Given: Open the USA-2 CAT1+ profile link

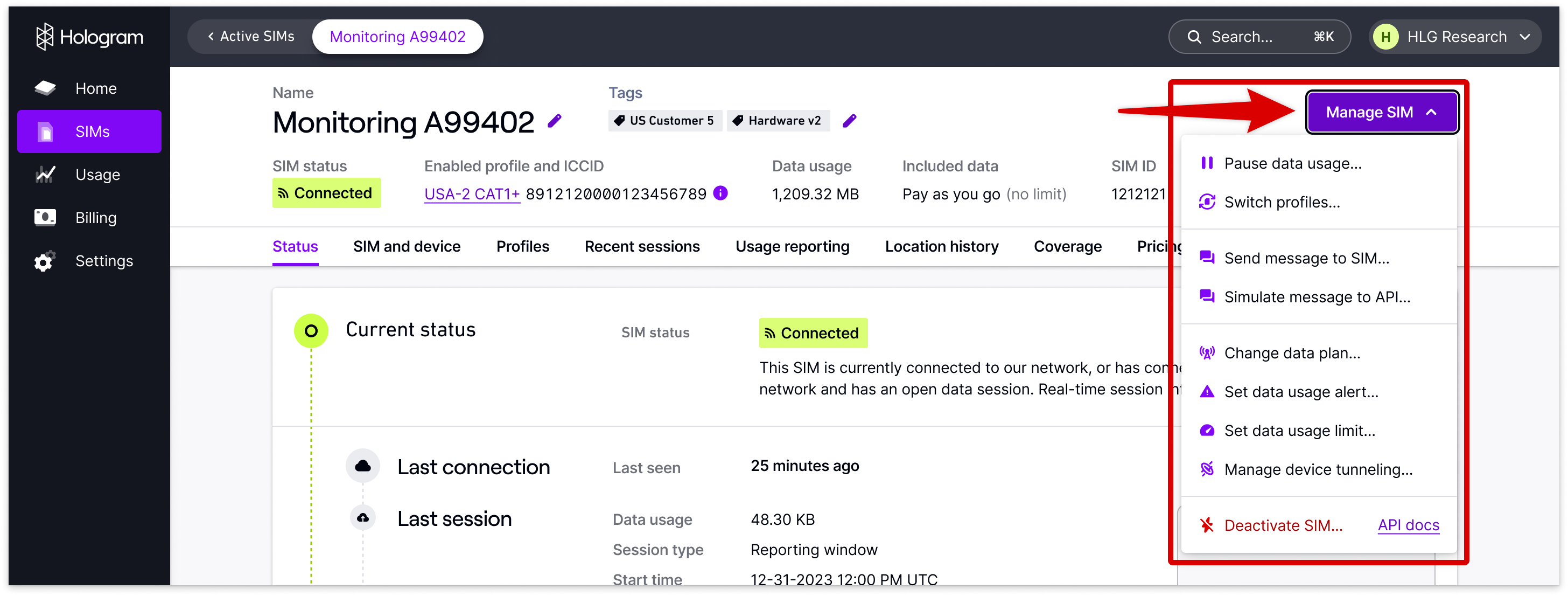Looking at the screenshot, I should point(472,195).
